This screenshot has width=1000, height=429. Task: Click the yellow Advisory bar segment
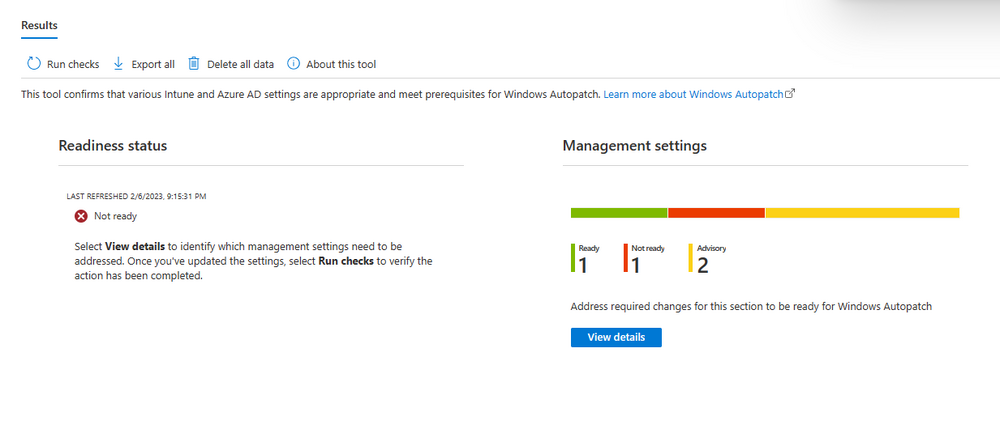[x=863, y=213]
